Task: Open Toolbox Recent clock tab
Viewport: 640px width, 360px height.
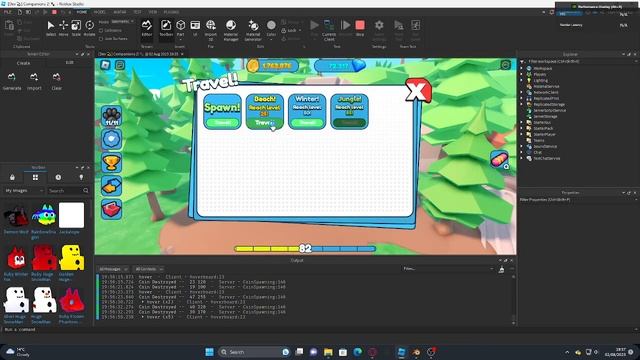Action: 58,177
